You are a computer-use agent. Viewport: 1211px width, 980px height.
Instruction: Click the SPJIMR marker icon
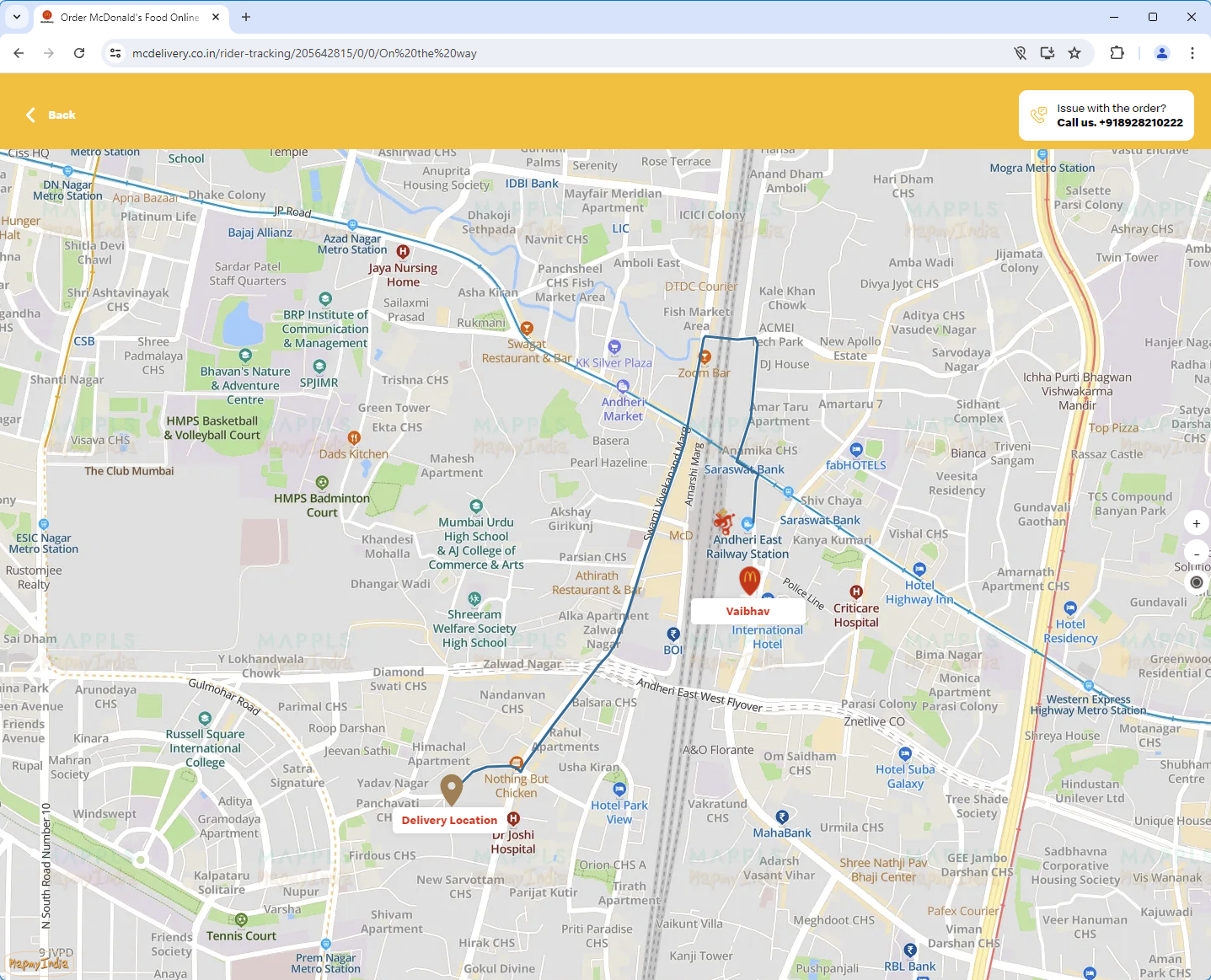click(319, 366)
